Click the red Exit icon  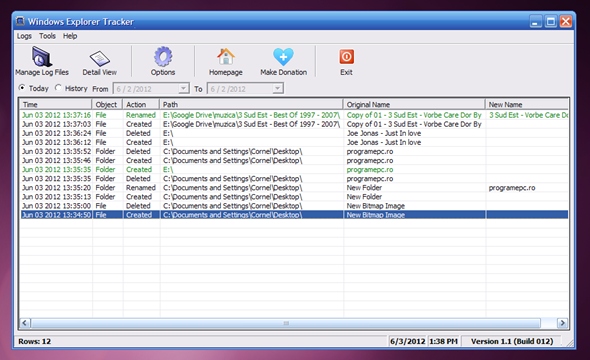(347, 57)
